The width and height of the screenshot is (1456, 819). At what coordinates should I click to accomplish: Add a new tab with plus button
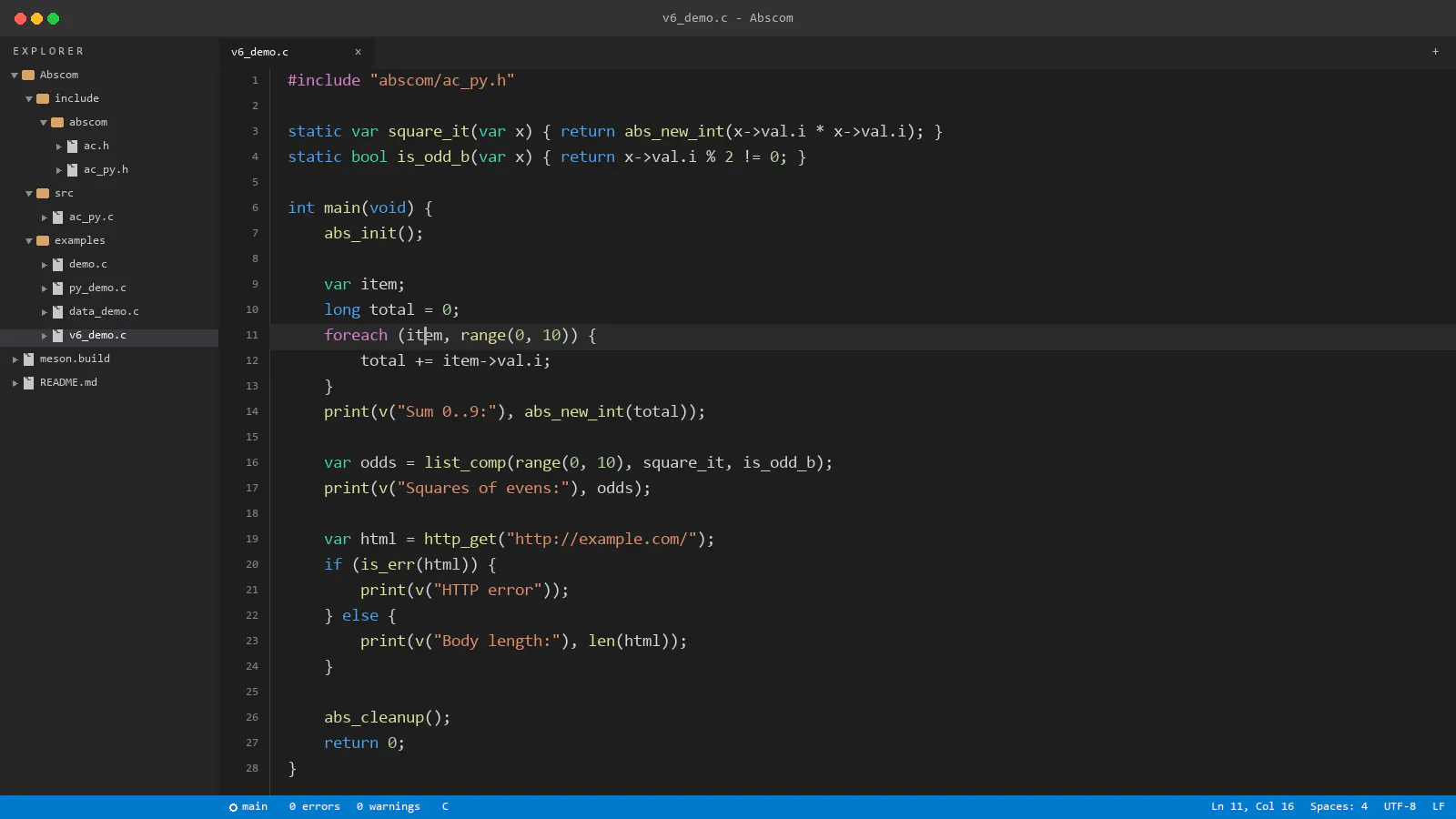[x=1435, y=52]
